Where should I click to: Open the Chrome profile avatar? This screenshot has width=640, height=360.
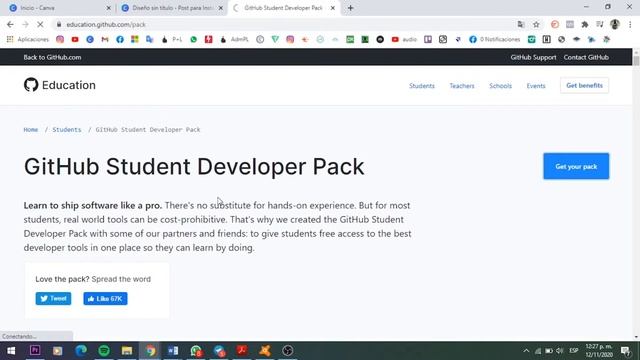pos(615,24)
